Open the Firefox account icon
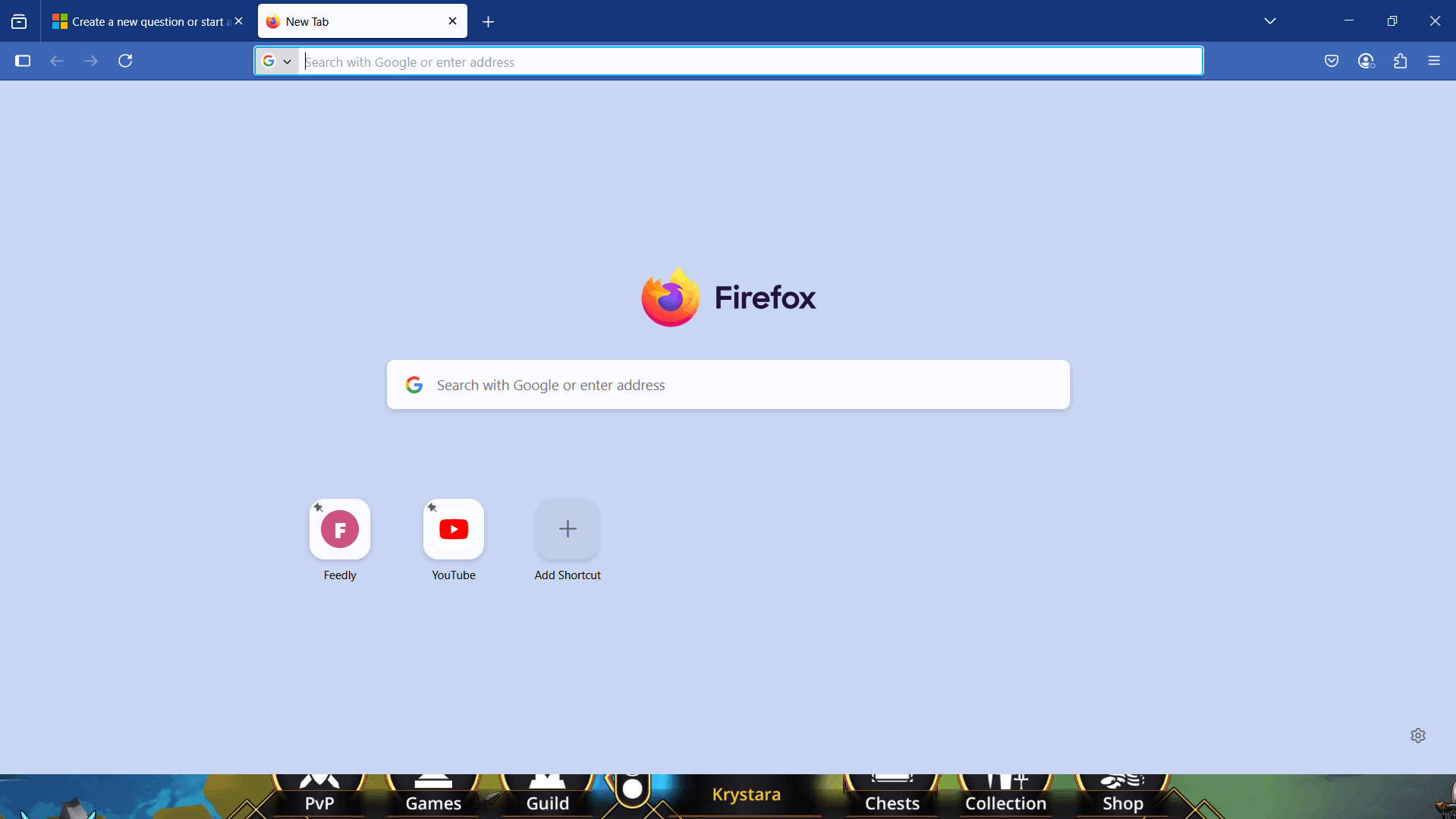The image size is (1456, 819). pyautogui.click(x=1366, y=61)
